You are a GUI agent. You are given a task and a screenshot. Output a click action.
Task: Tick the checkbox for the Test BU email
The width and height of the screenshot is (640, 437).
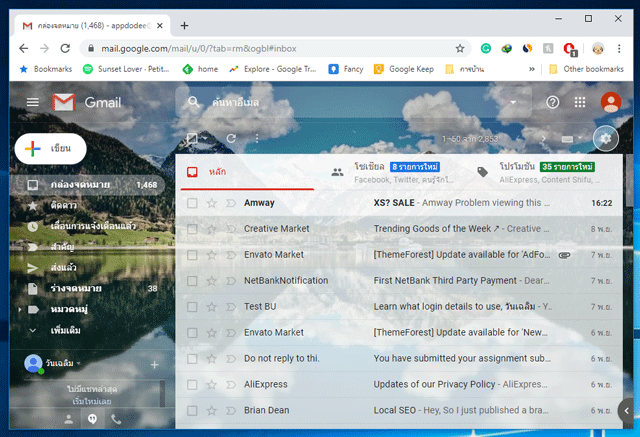tap(192, 307)
